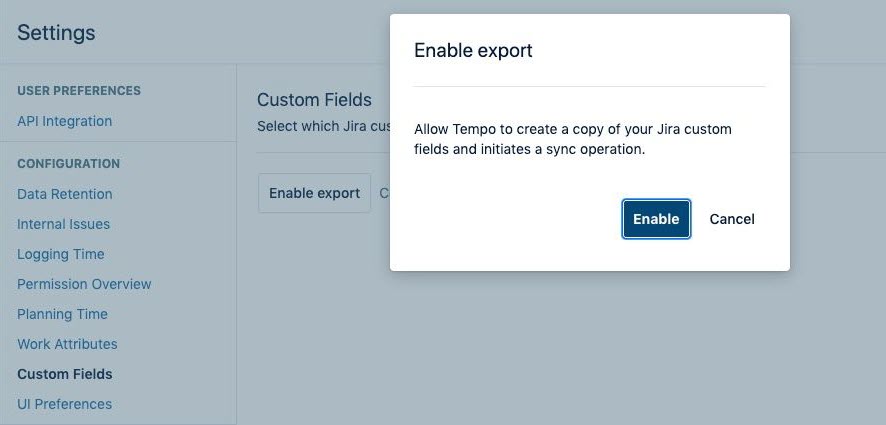The width and height of the screenshot is (886, 425).
Task: Click Custom Fields sidebar item
Action: [x=64, y=374]
